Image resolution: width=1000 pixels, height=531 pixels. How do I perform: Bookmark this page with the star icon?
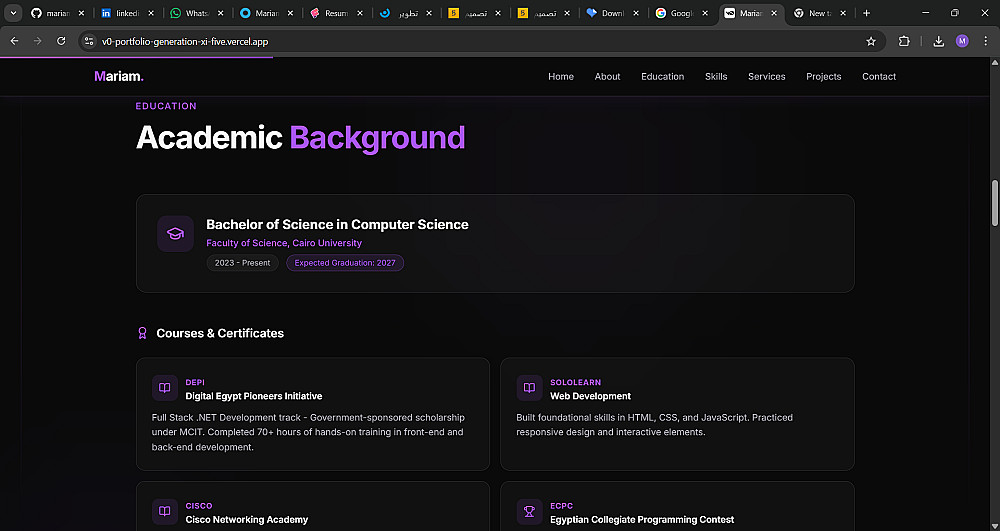871,41
